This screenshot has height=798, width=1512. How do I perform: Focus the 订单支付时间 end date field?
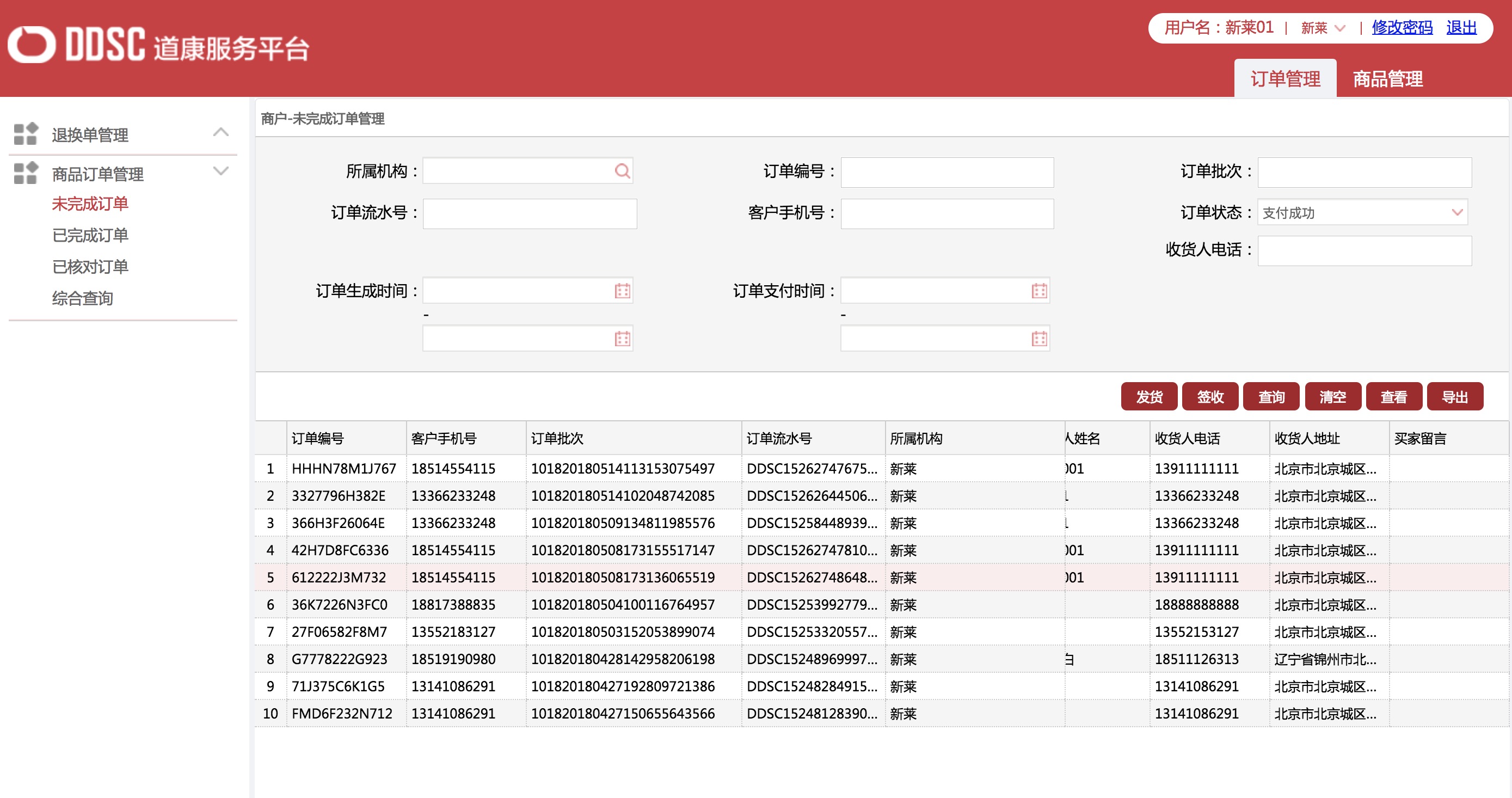pos(945,338)
